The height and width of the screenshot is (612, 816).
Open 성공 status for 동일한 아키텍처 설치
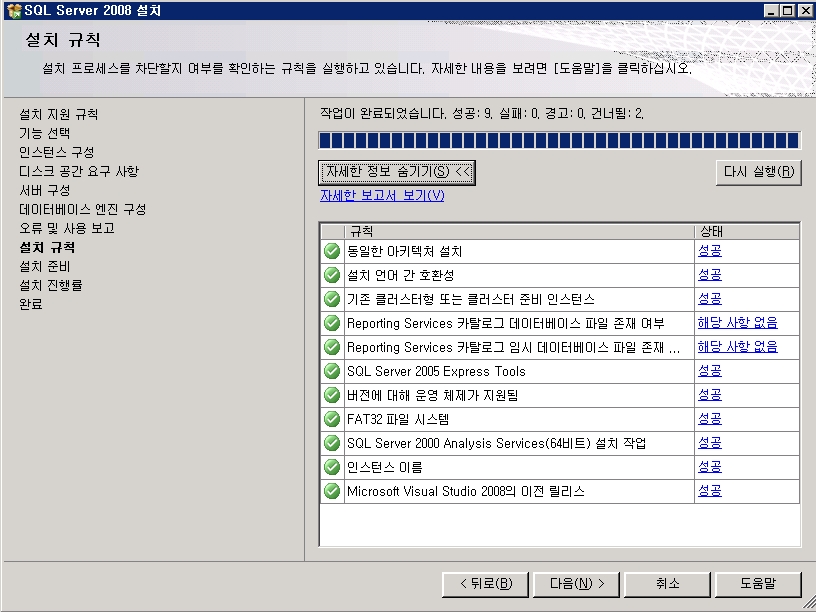710,251
